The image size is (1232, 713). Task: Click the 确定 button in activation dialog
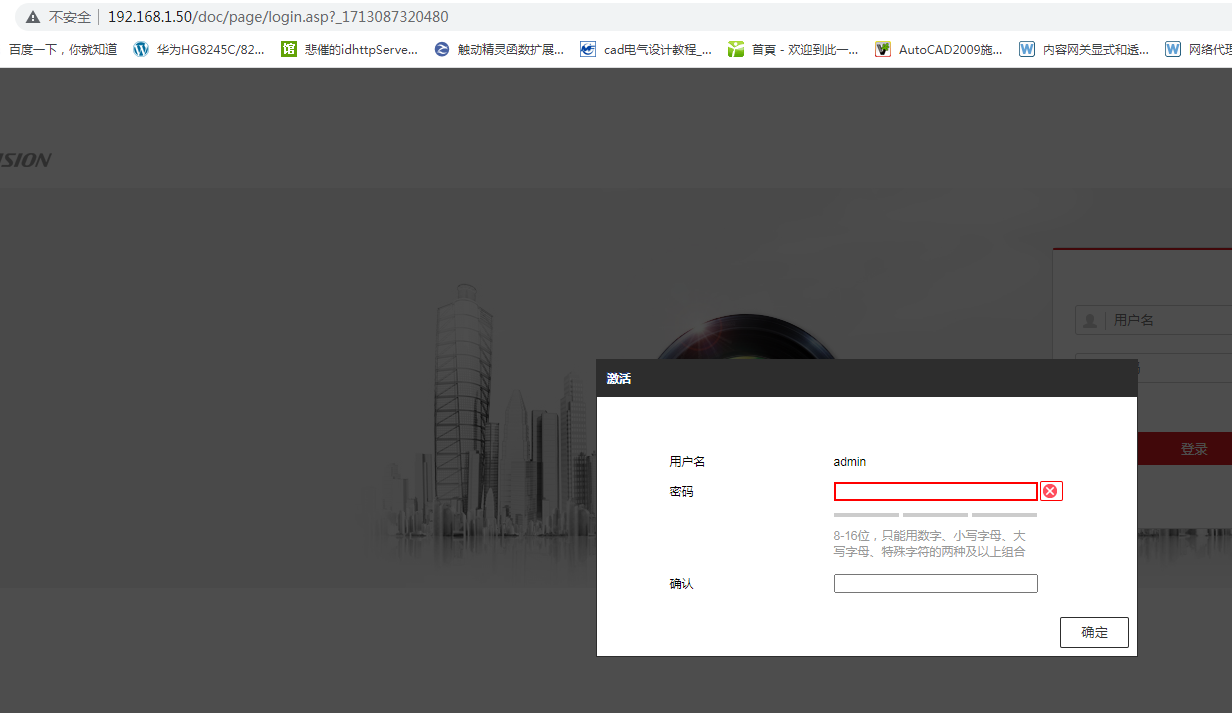(1094, 632)
